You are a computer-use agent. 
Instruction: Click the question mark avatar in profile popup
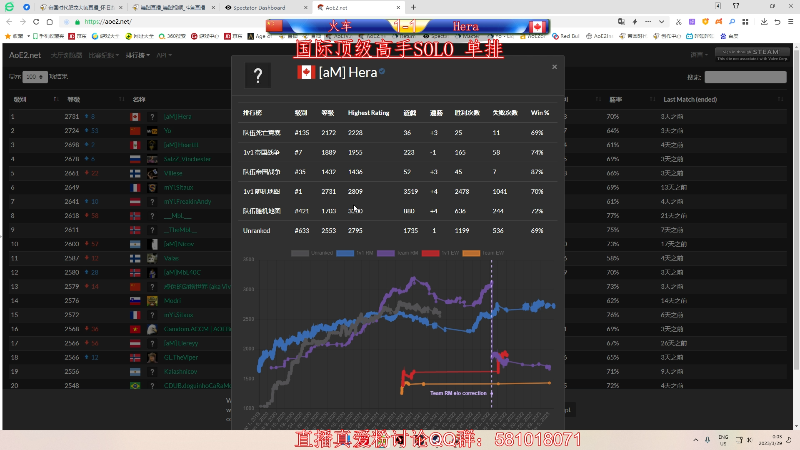click(x=258, y=76)
